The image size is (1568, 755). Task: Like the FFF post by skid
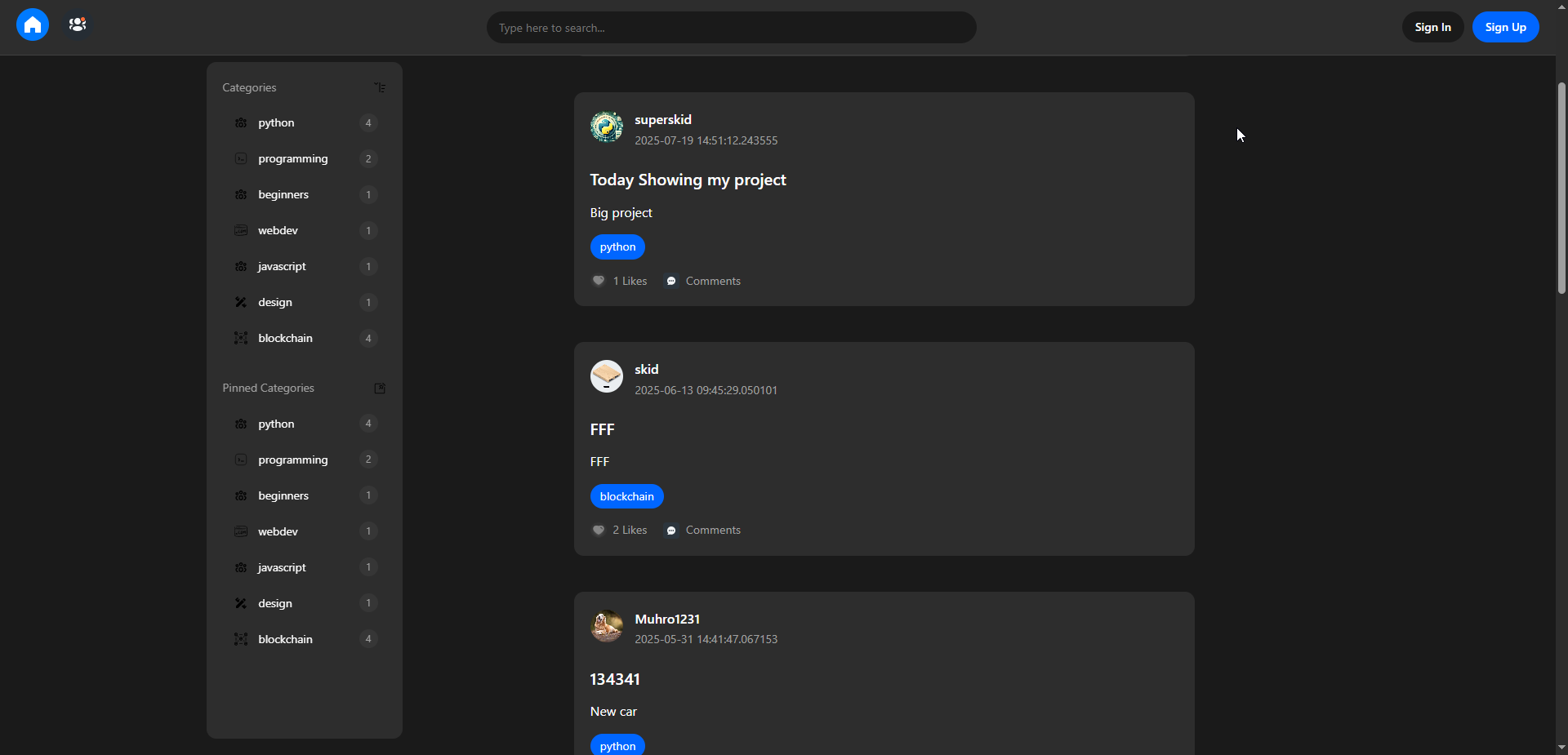tap(599, 531)
